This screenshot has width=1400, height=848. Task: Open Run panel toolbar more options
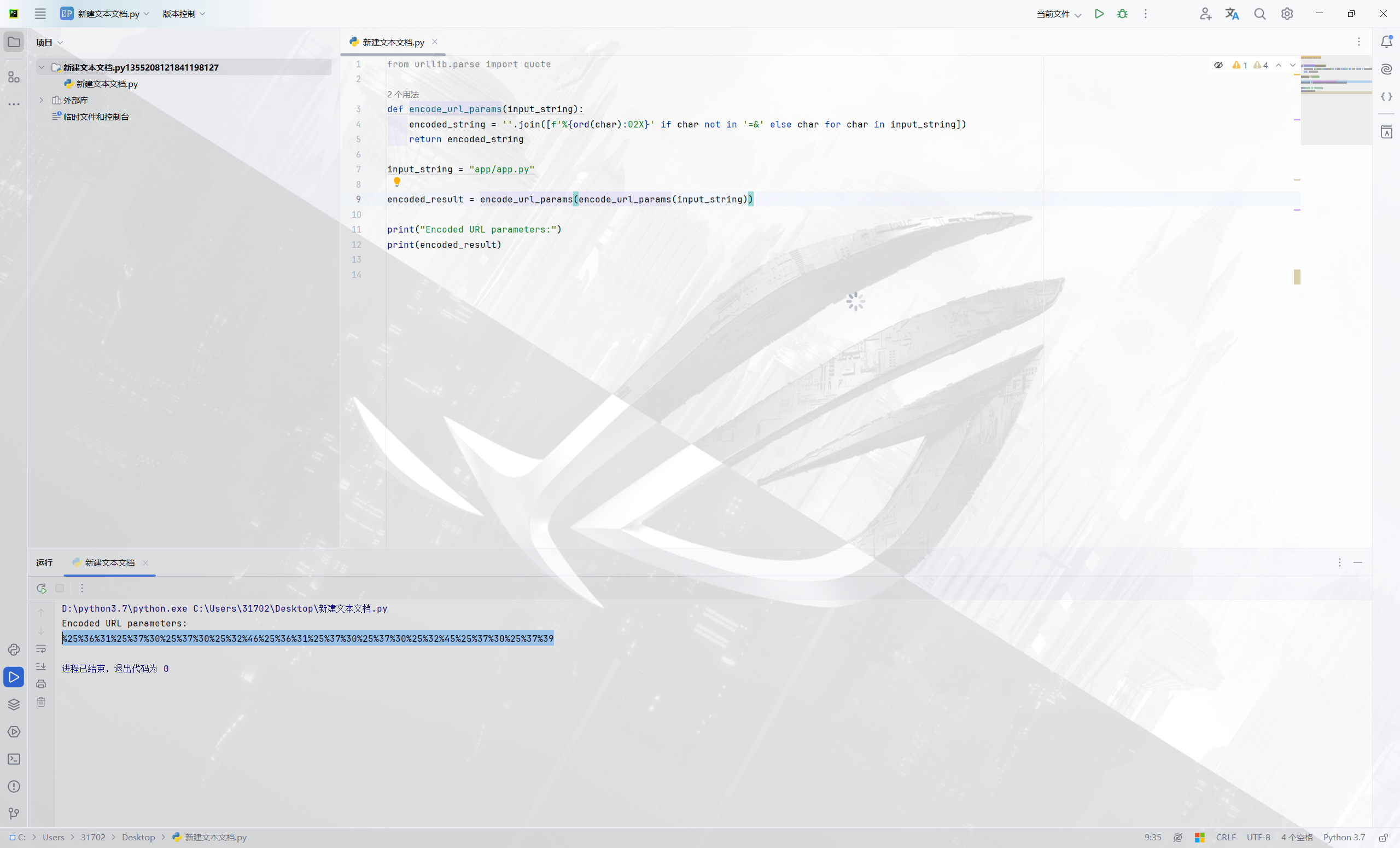(82, 588)
